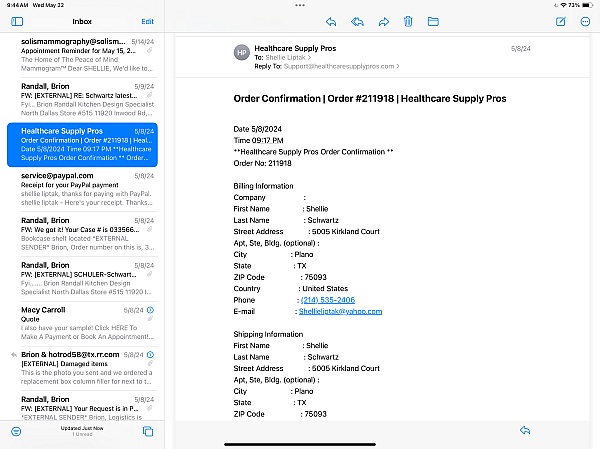This screenshot has width=600, height=449.
Task: Tap the battery indicator in the status bar
Action: pyautogui.click(x=588, y=5)
